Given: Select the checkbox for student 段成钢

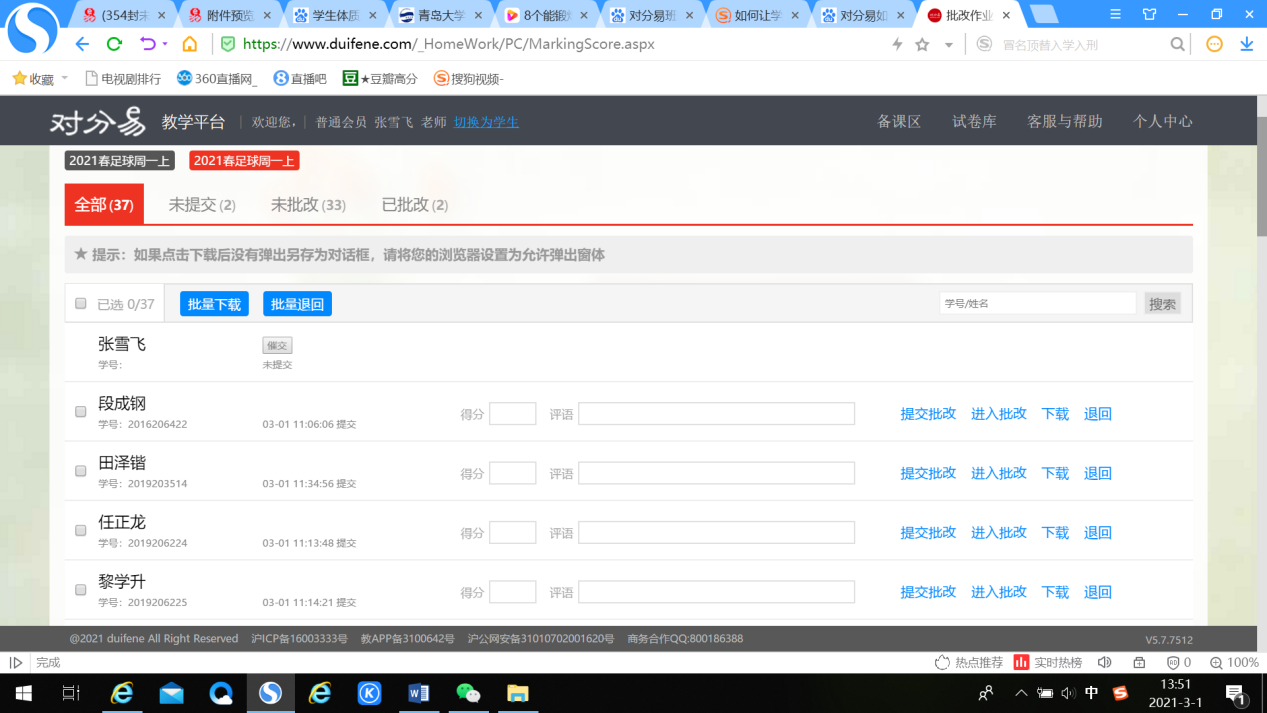Looking at the screenshot, I should coord(80,413).
